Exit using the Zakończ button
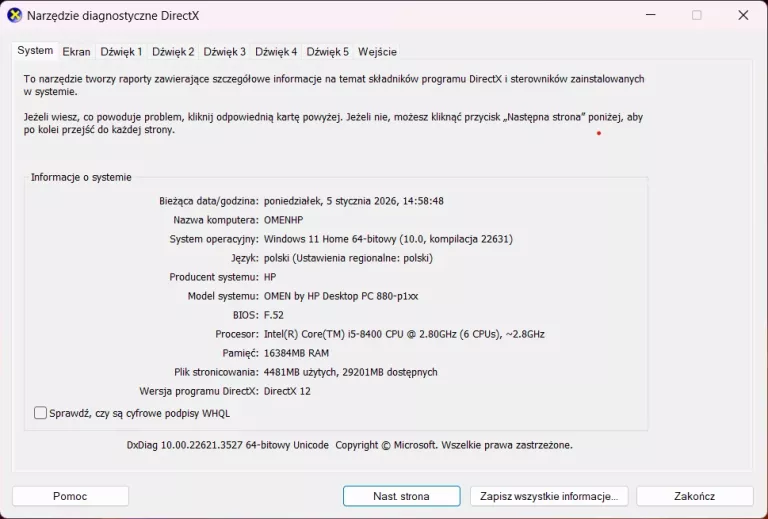768x519 pixels. coord(694,496)
